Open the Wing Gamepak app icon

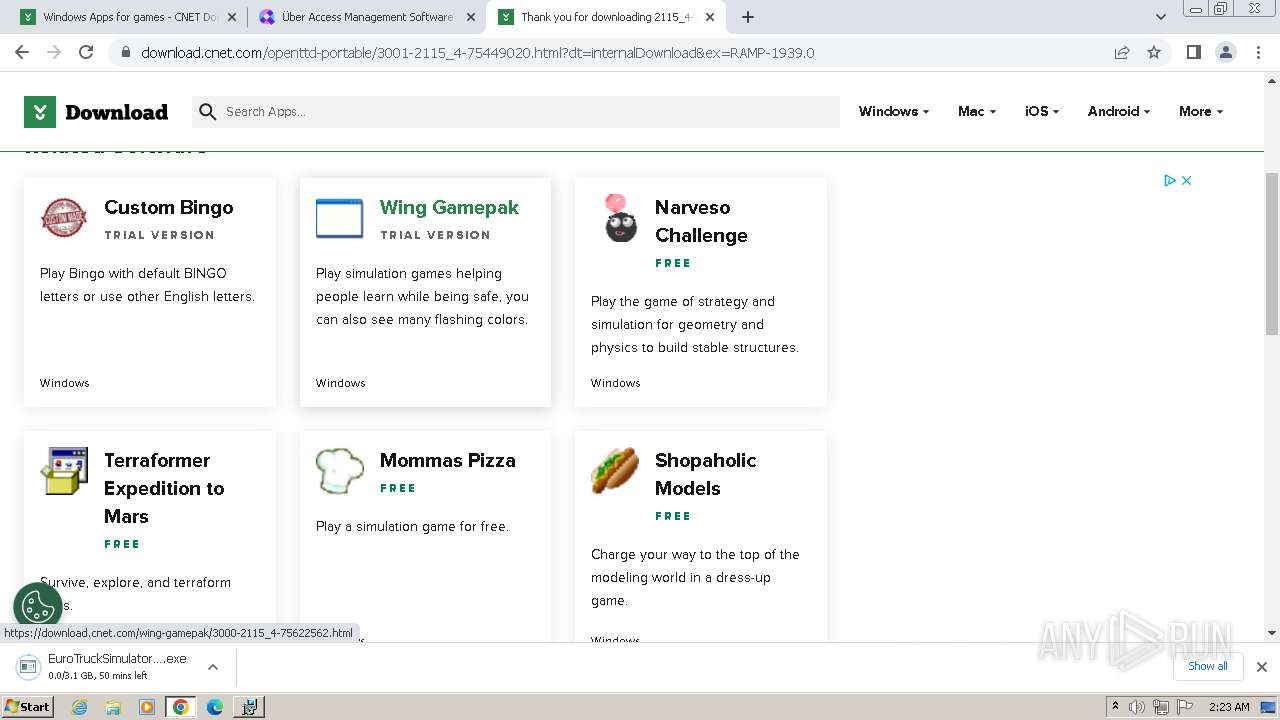339,218
